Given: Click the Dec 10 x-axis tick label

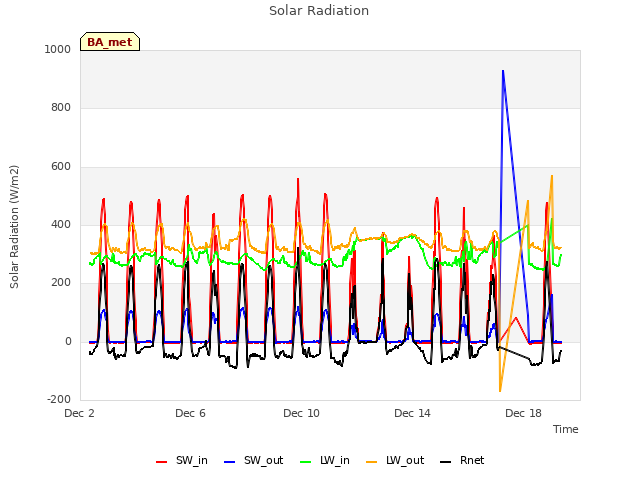Looking at the screenshot, I should click(x=301, y=413).
